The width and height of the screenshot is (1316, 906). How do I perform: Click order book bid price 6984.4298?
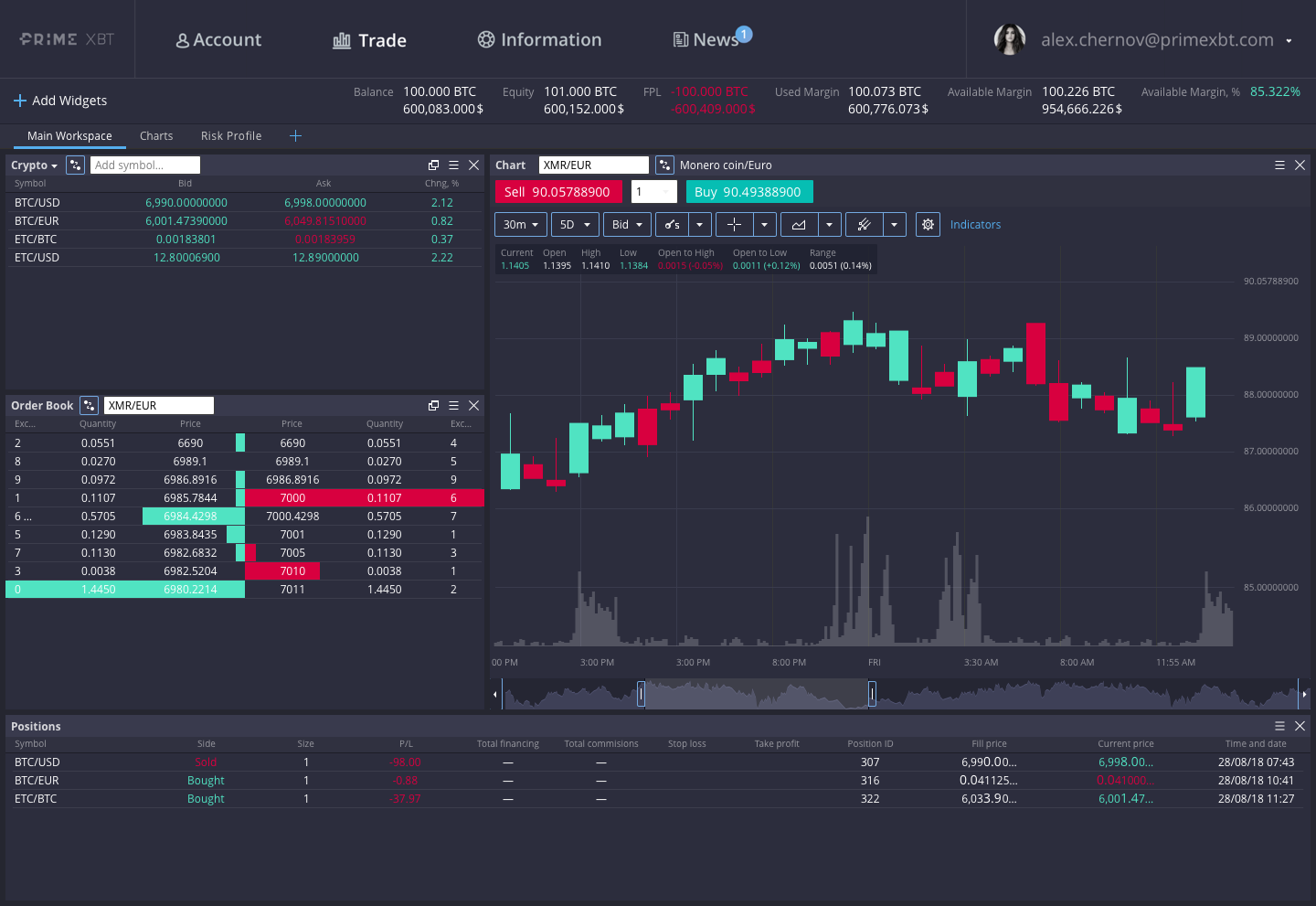click(x=190, y=517)
